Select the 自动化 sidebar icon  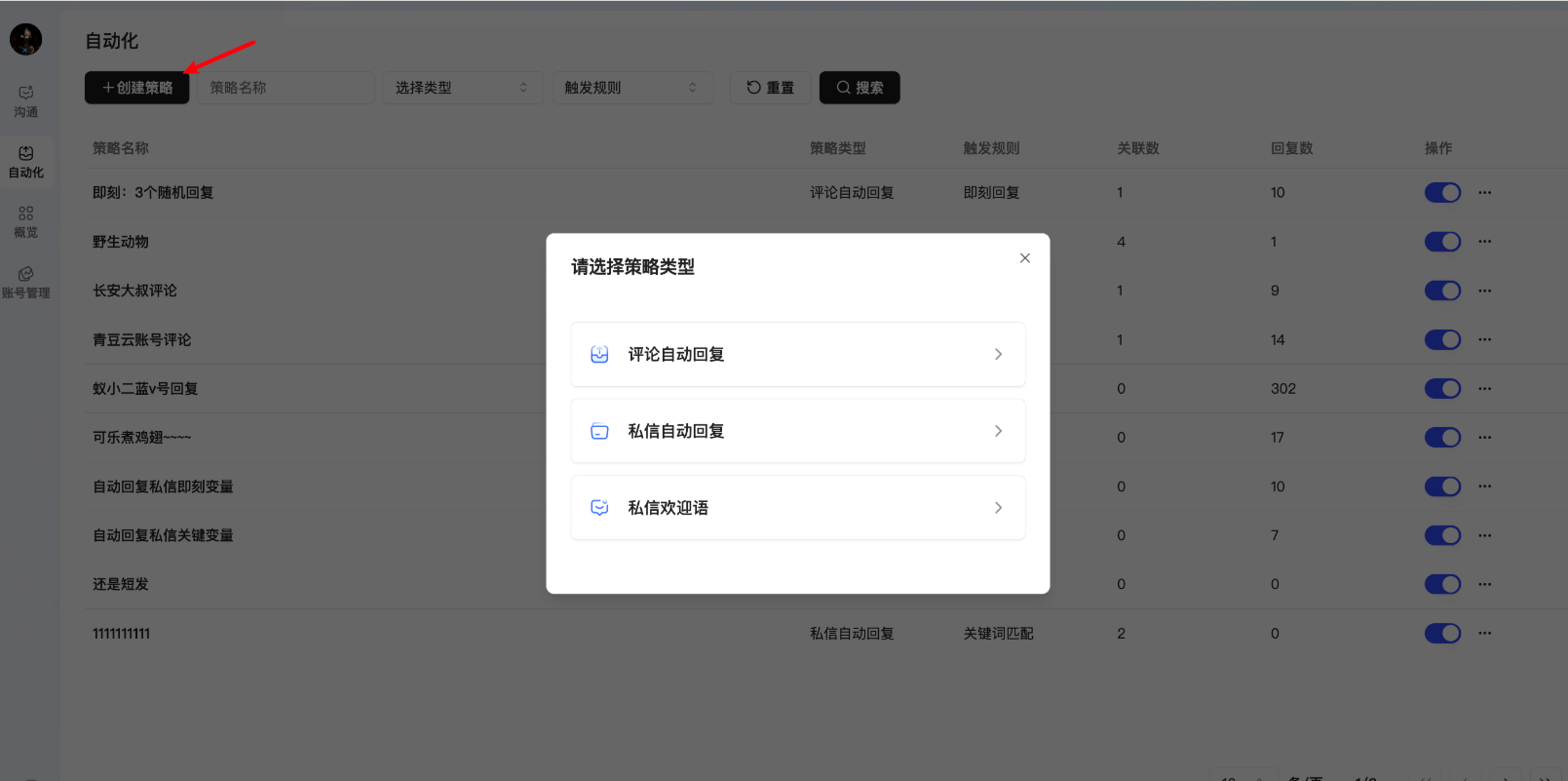tap(26, 161)
